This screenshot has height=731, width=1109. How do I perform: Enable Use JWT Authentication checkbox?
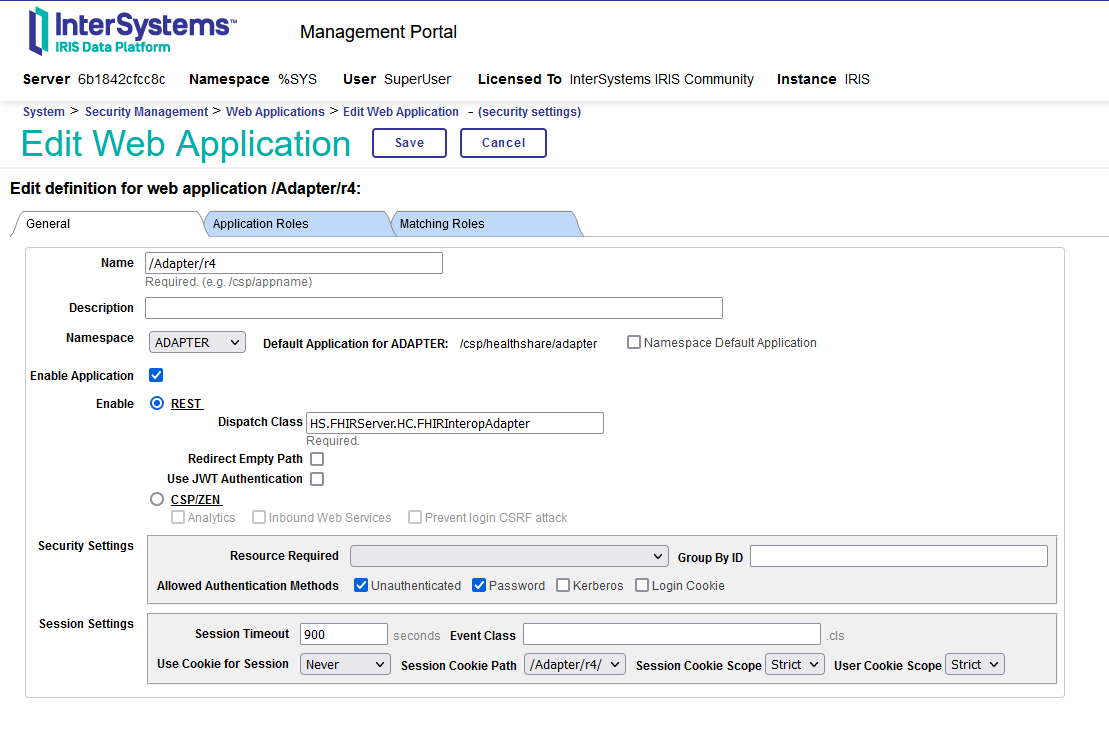(317, 479)
